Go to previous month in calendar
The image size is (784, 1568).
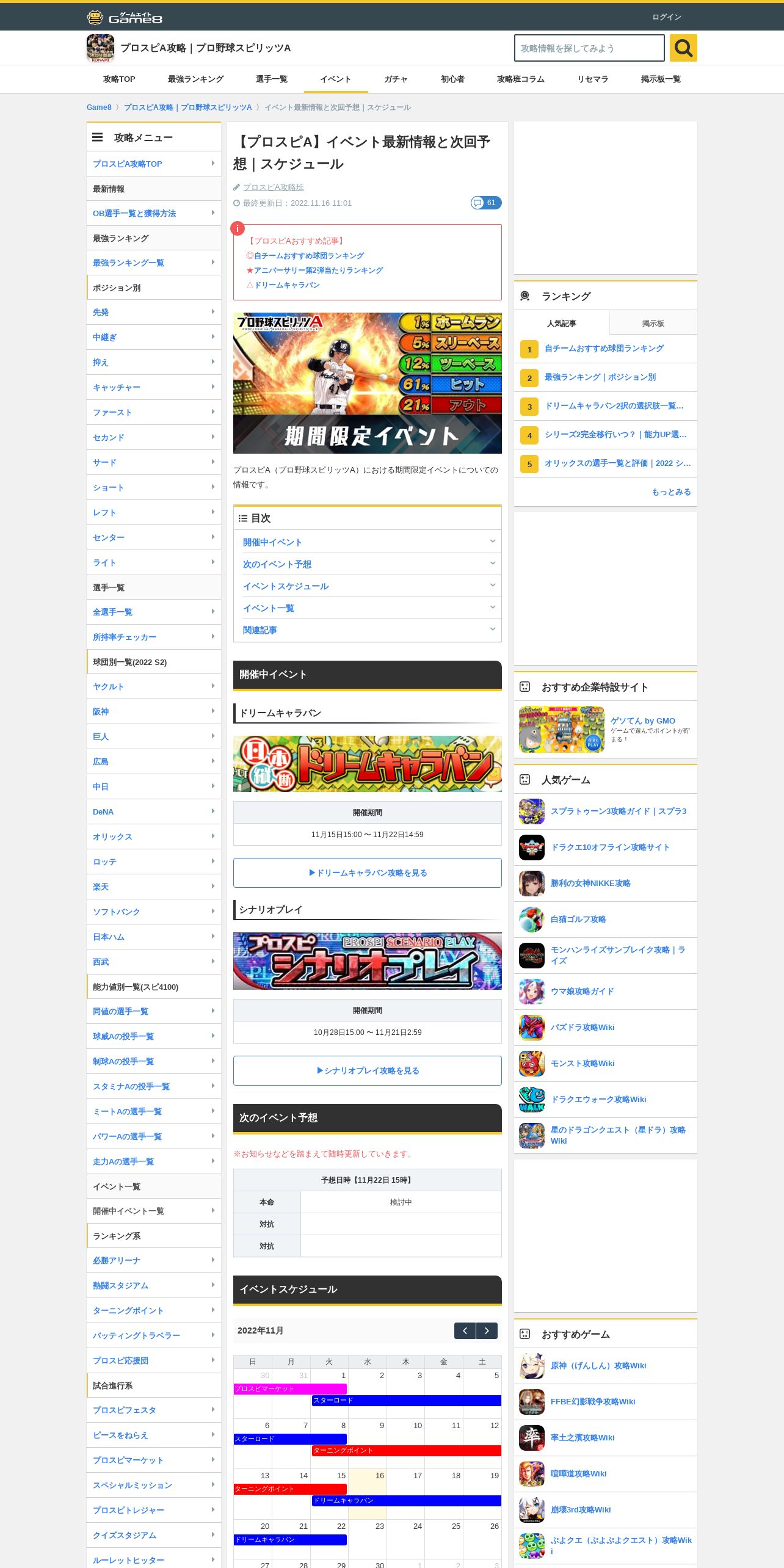coord(465,1331)
